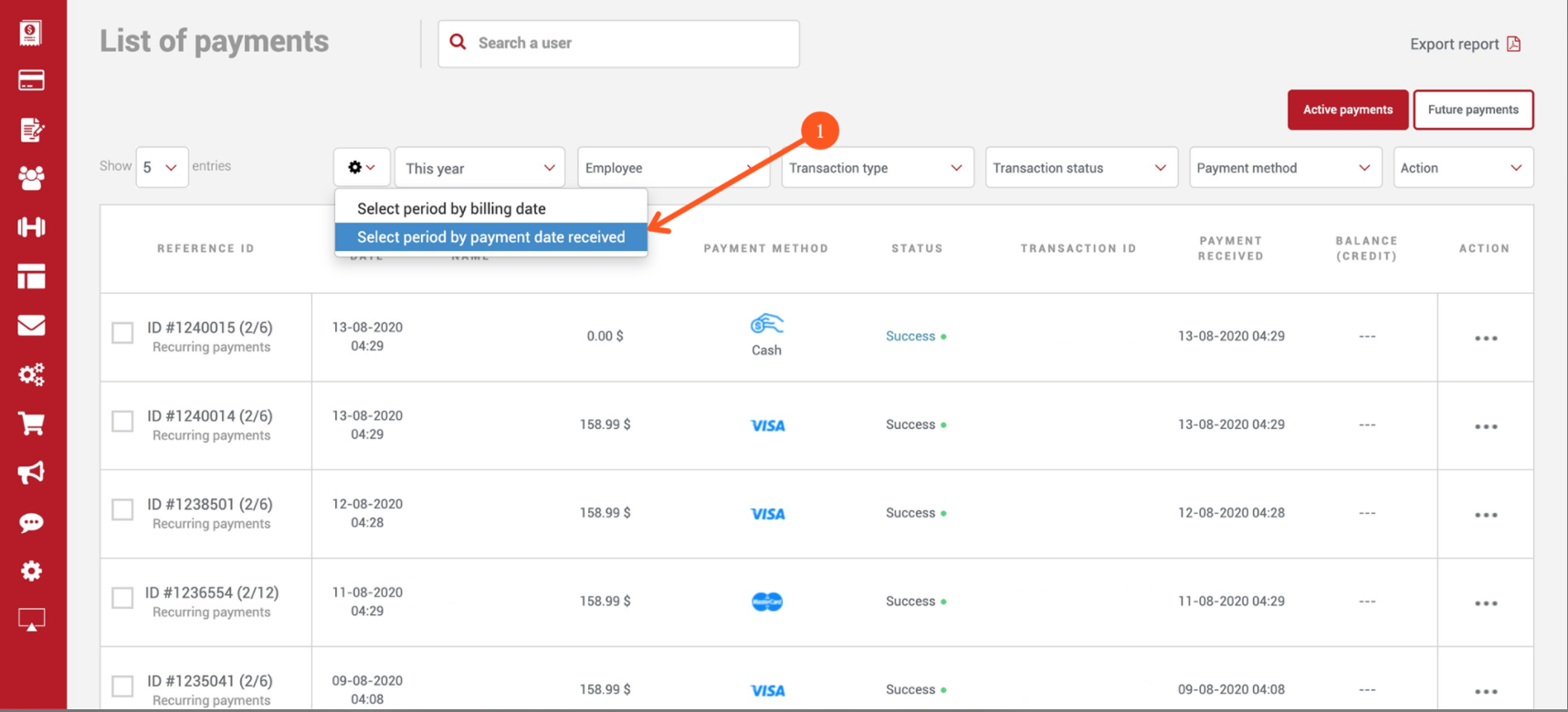Open the chat bubble icon in sidebar
1568x712 pixels.
coord(31,522)
